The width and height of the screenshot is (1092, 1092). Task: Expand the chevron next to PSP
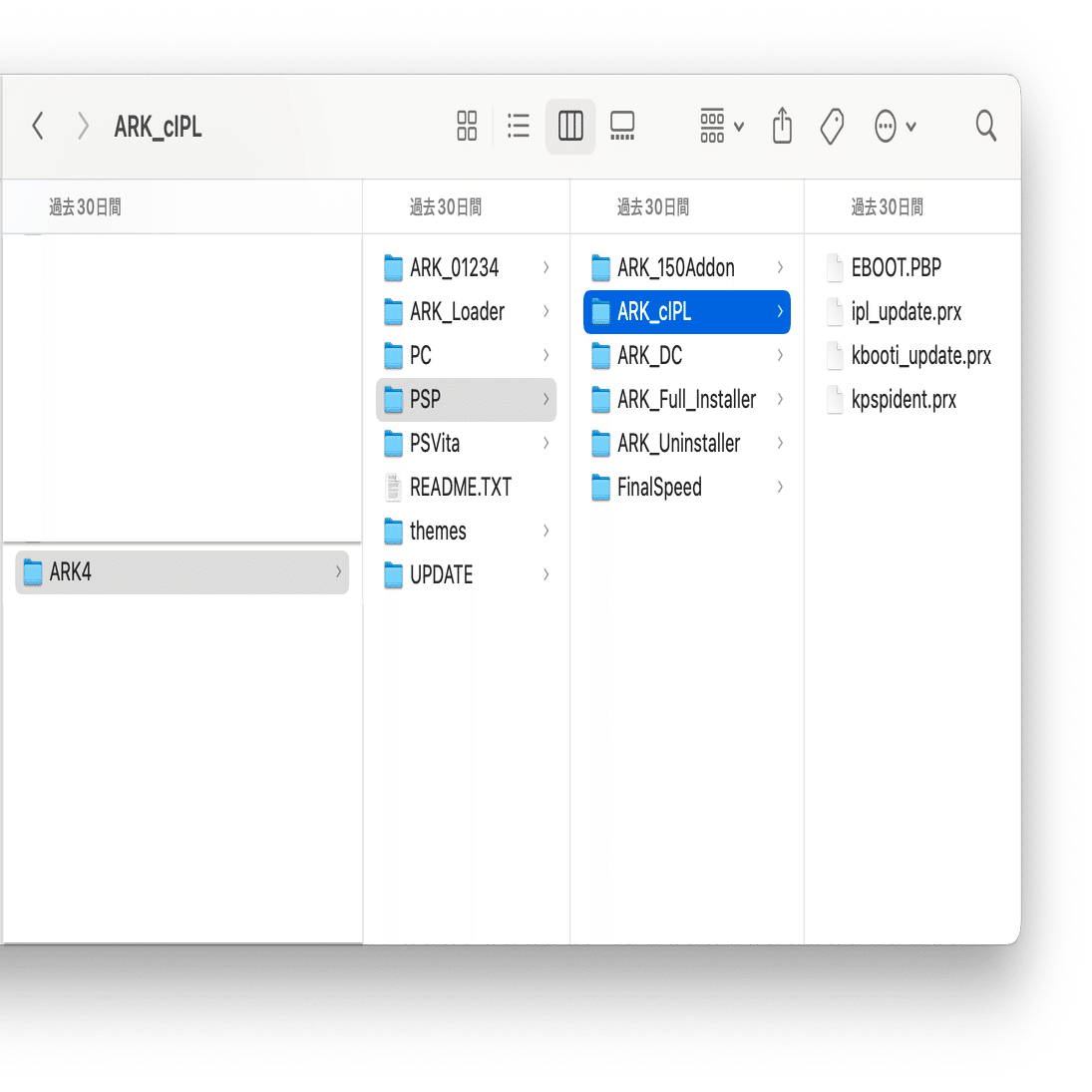point(546,399)
